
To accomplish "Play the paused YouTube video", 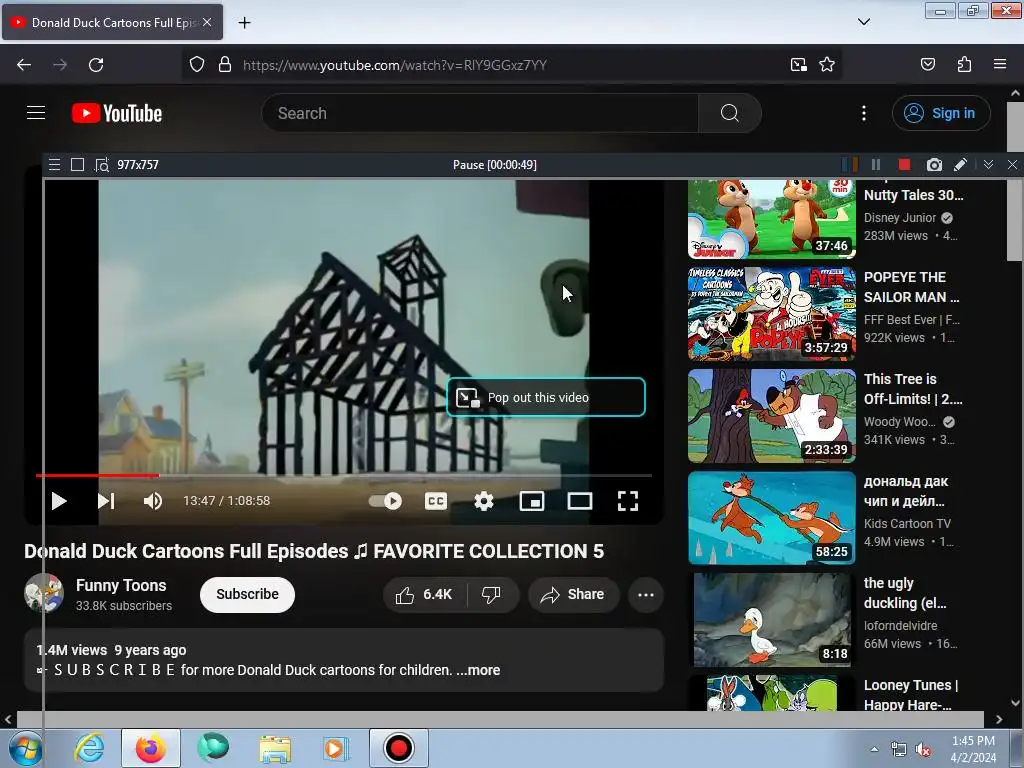I will [59, 501].
